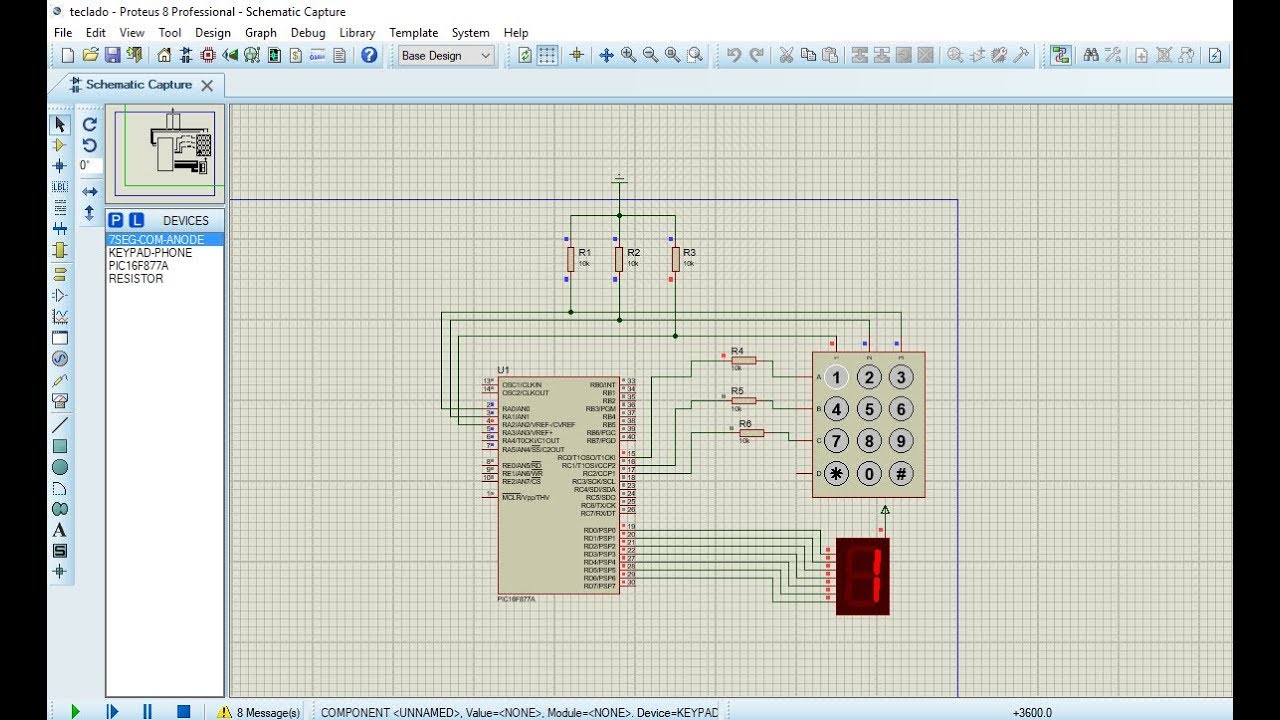Click the Save Project floppy icon
Screen dimensions: 1280x720
112,56
